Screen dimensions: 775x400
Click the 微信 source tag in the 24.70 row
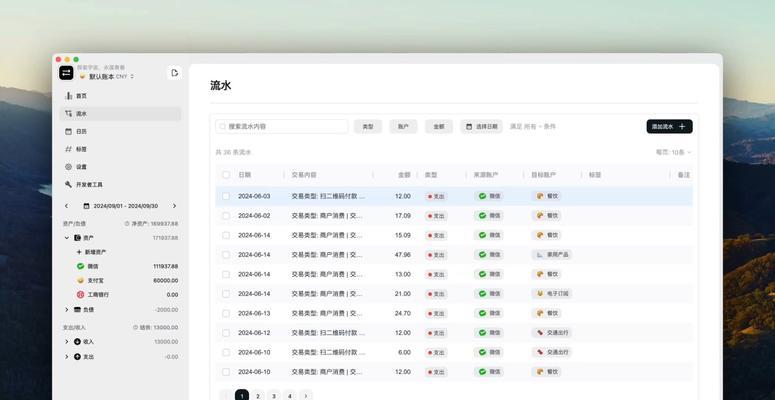[489, 313]
